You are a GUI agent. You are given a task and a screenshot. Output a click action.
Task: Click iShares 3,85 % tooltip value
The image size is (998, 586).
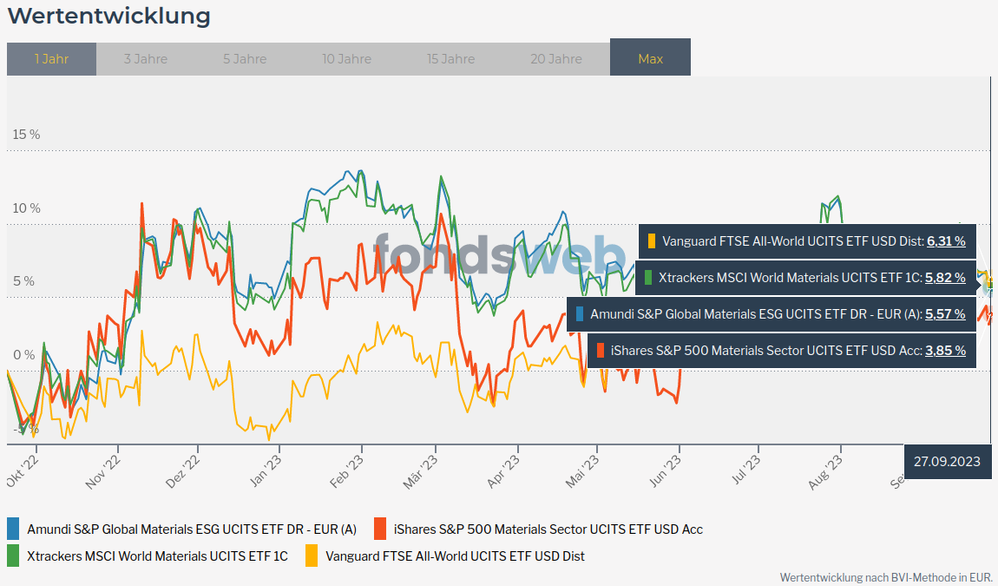point(946,350)
